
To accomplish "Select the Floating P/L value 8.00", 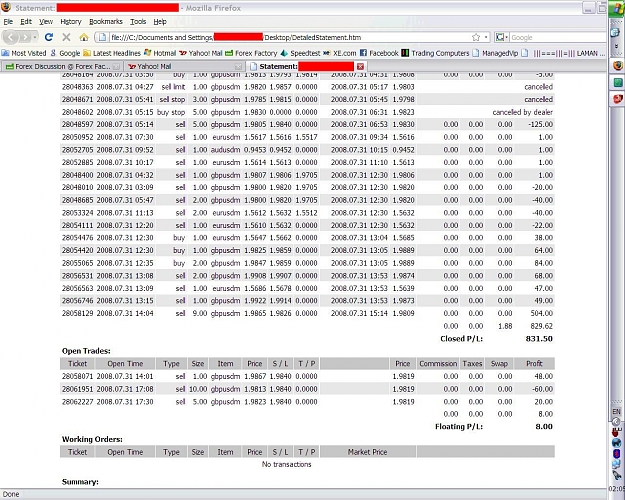I will [544, 427].
